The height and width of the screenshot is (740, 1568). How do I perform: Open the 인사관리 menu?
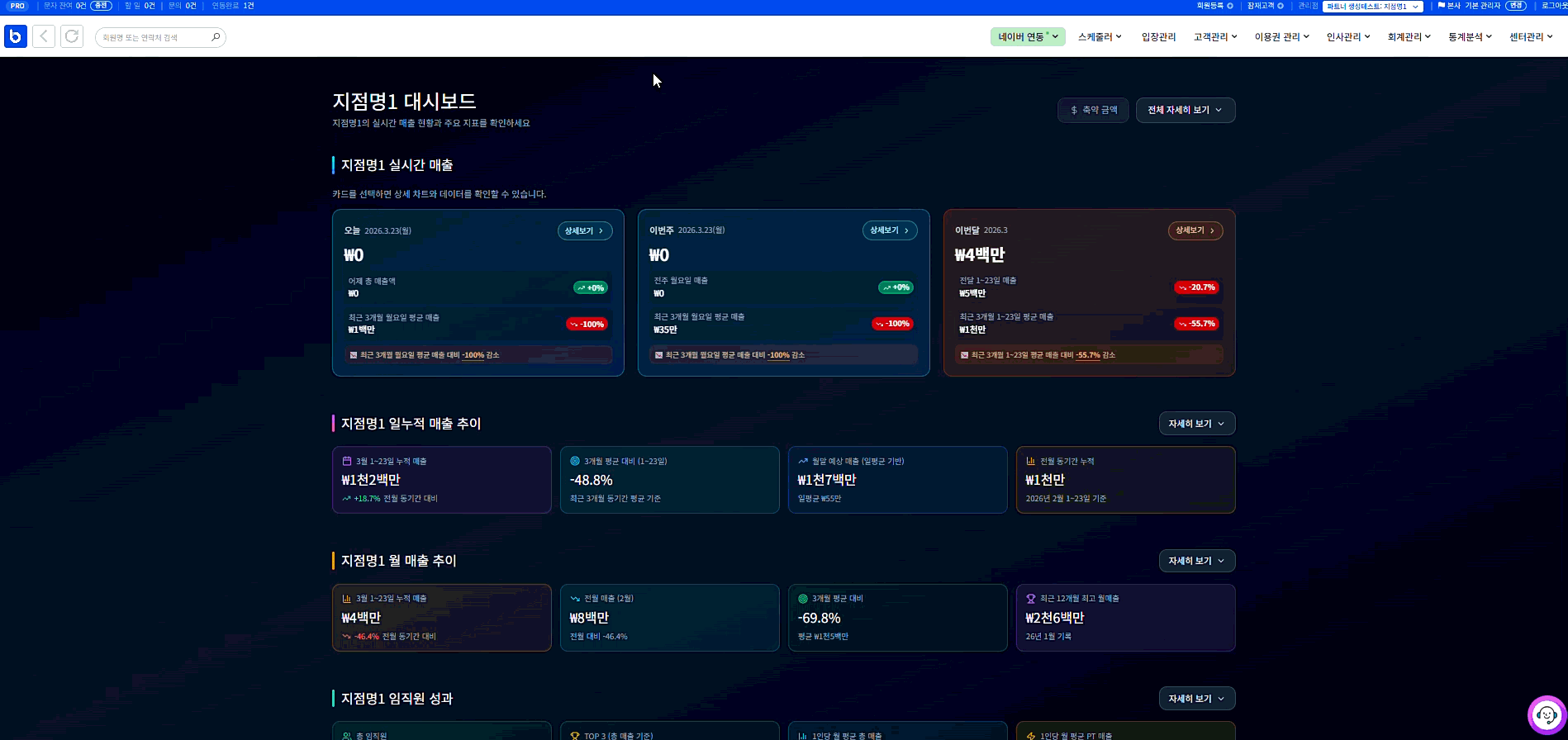[x=1348, y=36]
